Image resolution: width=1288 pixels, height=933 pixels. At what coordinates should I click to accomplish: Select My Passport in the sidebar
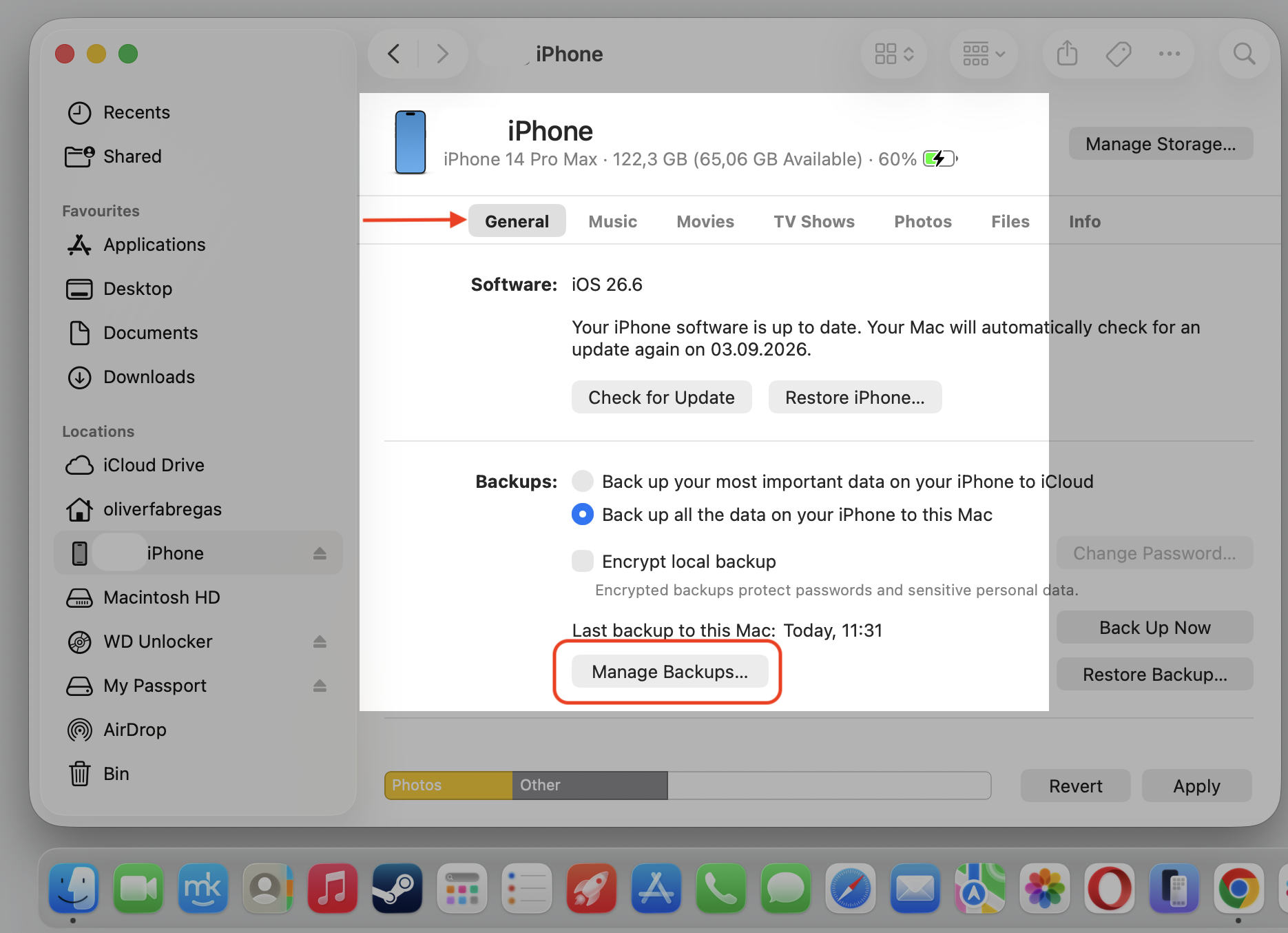pyautogui.click(x=155, y=686)
